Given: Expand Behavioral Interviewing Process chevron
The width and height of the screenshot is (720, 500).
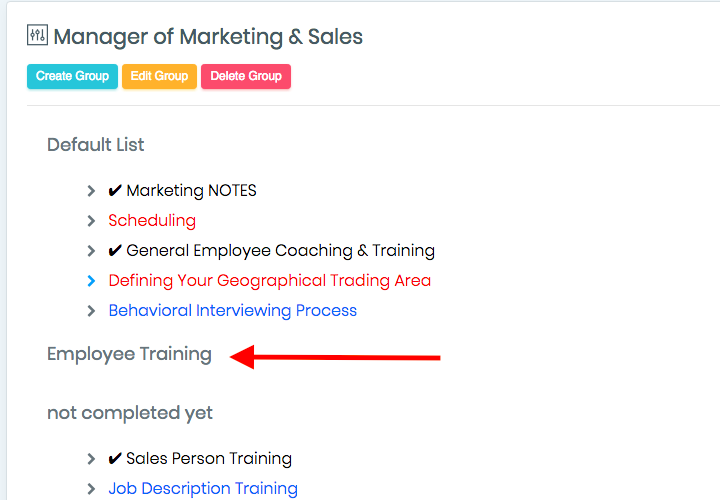Looking at the screenshot, I should tap(91, 311).
